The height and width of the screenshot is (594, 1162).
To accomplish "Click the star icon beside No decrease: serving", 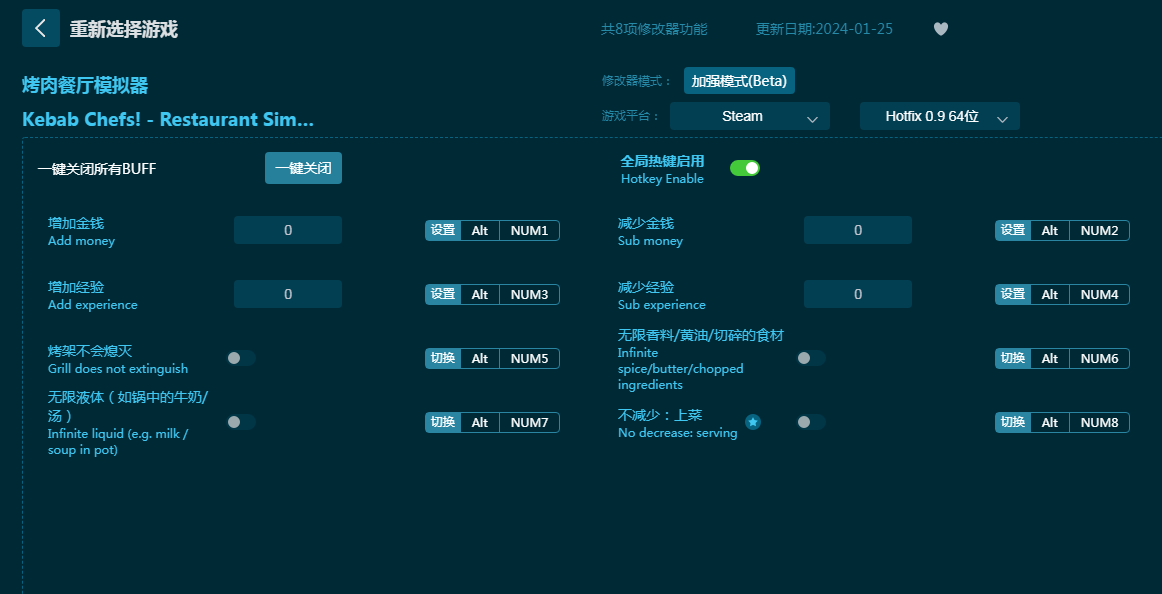I will coord(753,422).
